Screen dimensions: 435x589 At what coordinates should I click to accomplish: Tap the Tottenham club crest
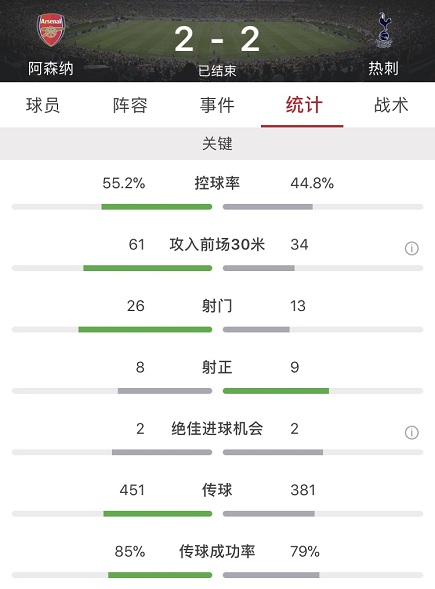[x=384, y=30]
